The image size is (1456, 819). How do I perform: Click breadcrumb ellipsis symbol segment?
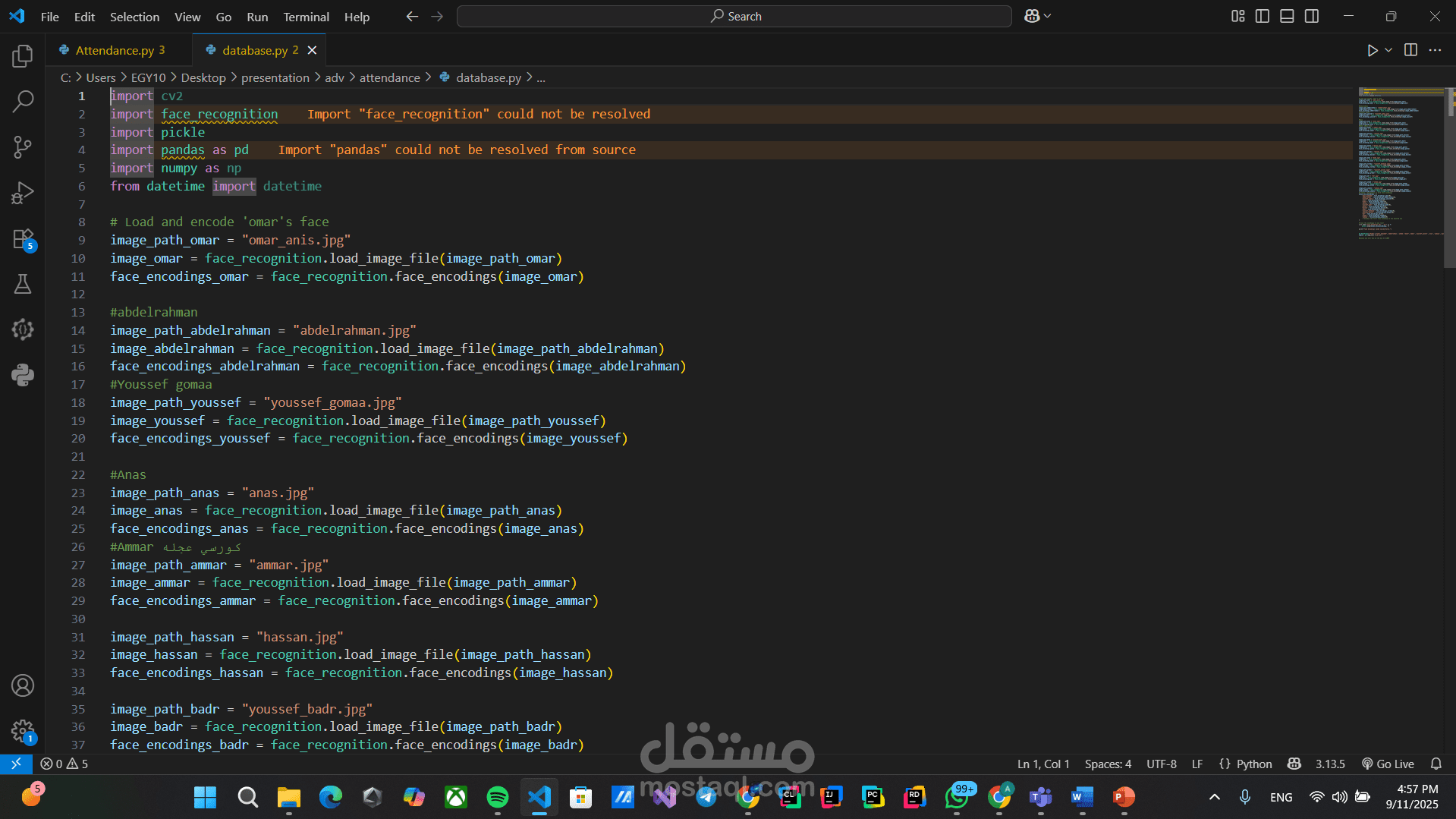[541, 77]
